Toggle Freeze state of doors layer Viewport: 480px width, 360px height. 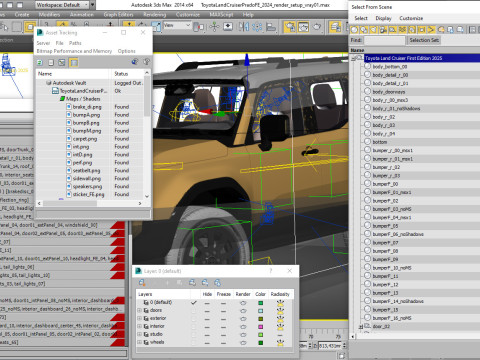(223, 311)
